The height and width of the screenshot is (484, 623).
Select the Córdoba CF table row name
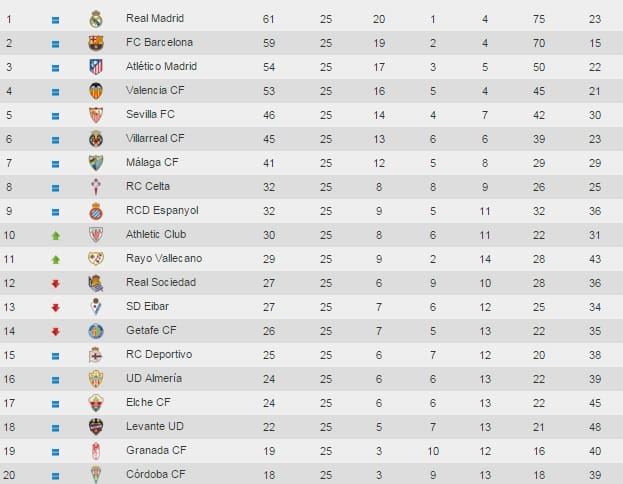pyautogui.click(x=156, y=474)
